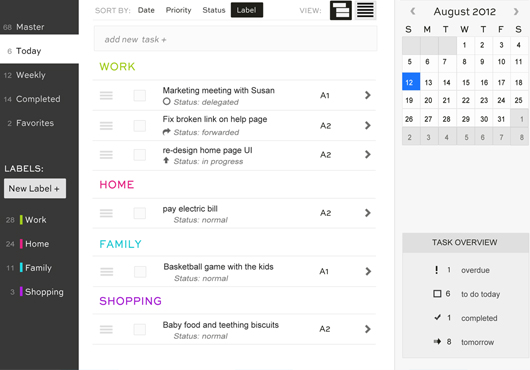Click August 2012 month title
The height and width of the screenshot is (370, 530).
[x=464, y=11]
